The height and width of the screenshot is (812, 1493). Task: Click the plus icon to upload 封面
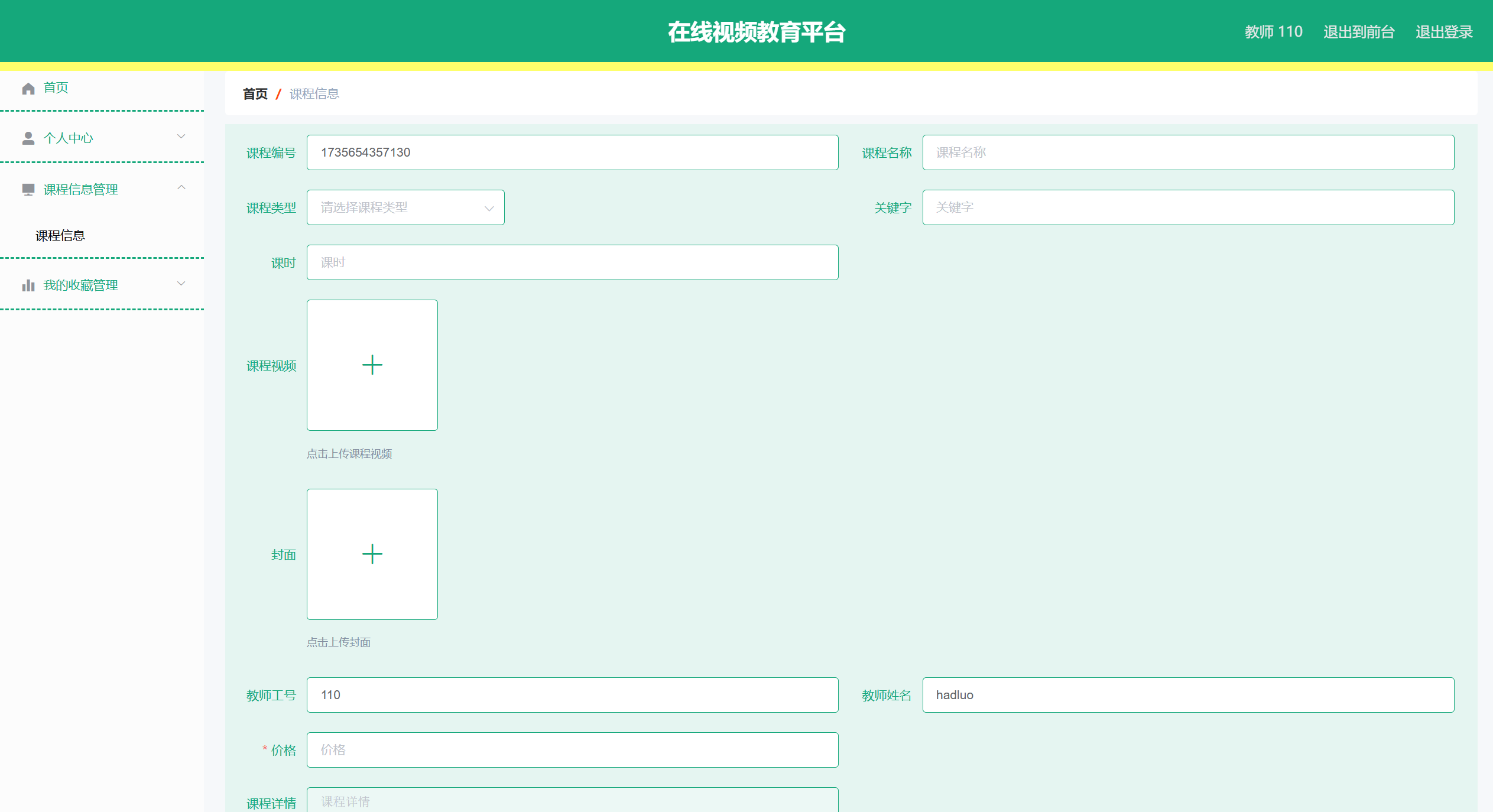[372, 554]
